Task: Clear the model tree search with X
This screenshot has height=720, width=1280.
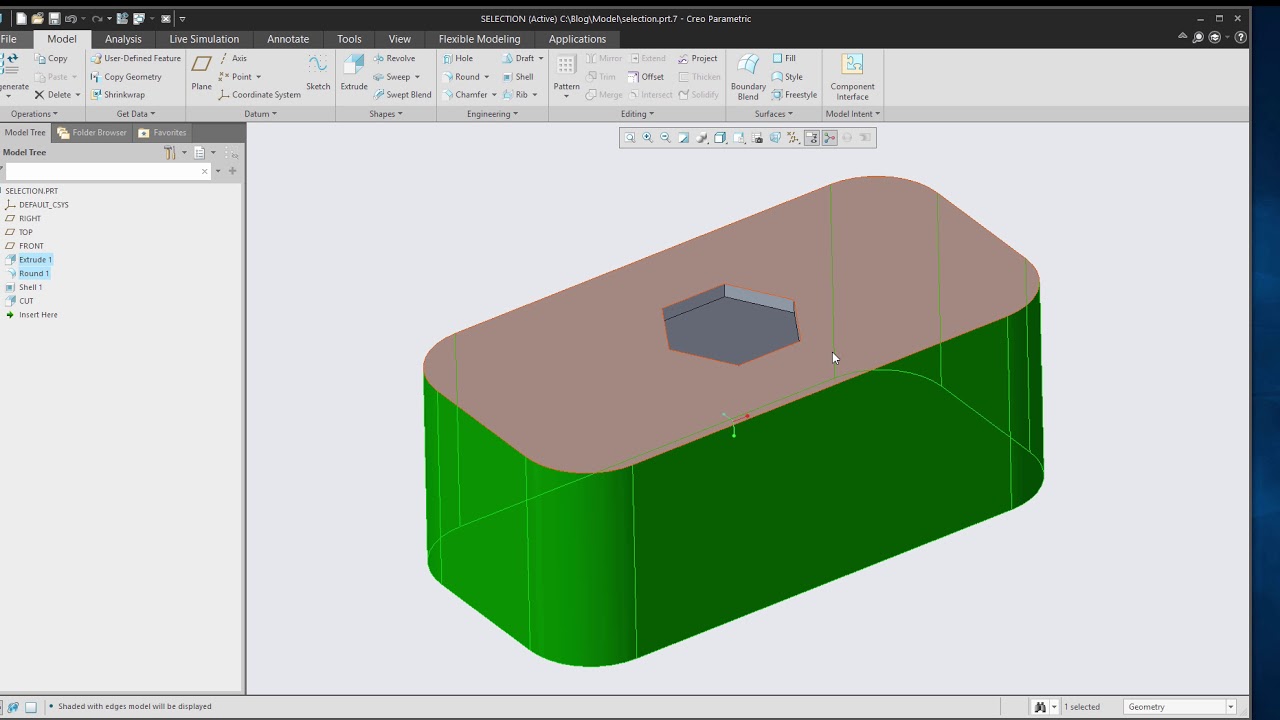Action: coord(205,171)
